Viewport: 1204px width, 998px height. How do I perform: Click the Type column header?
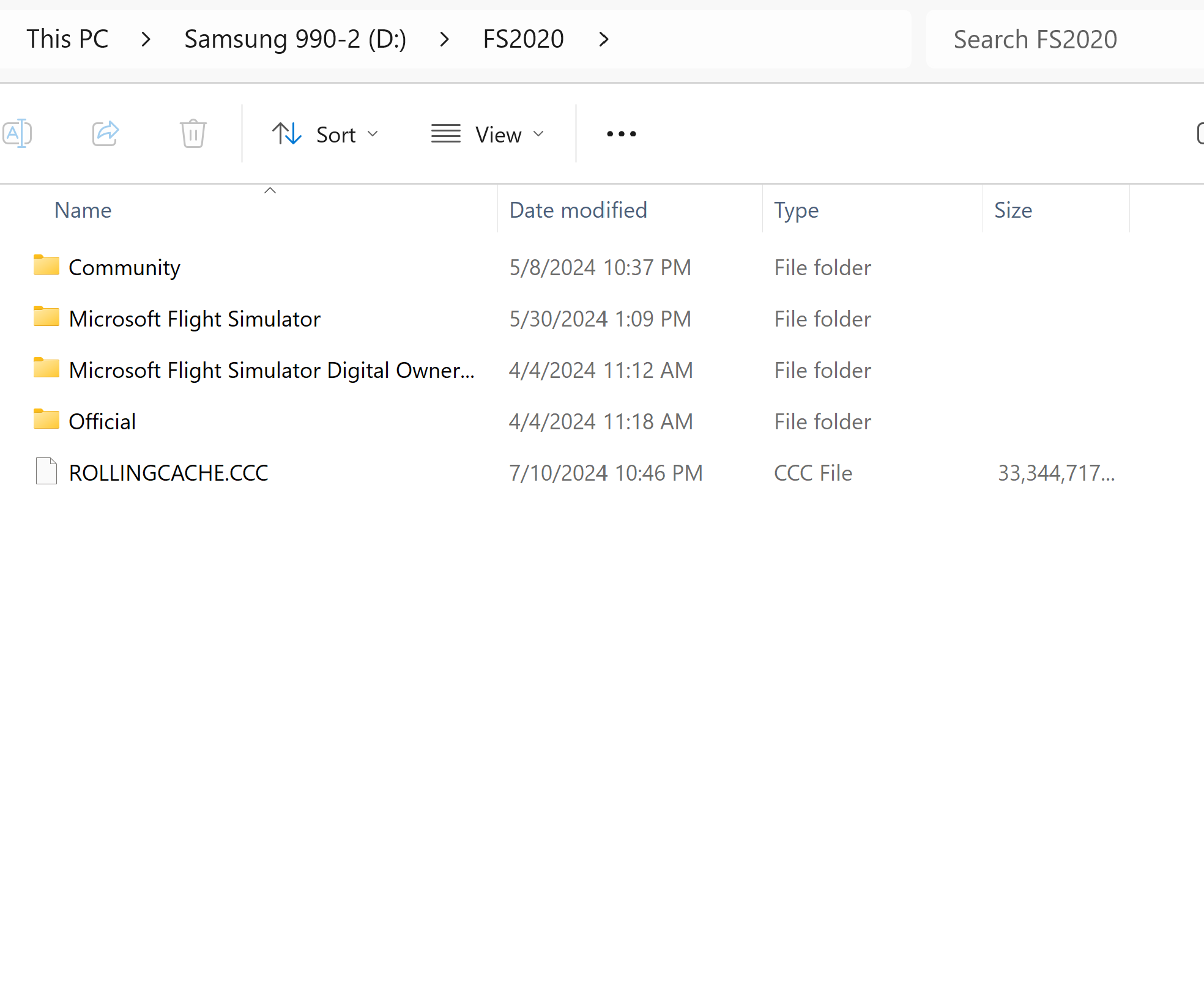tap(796, 210)
